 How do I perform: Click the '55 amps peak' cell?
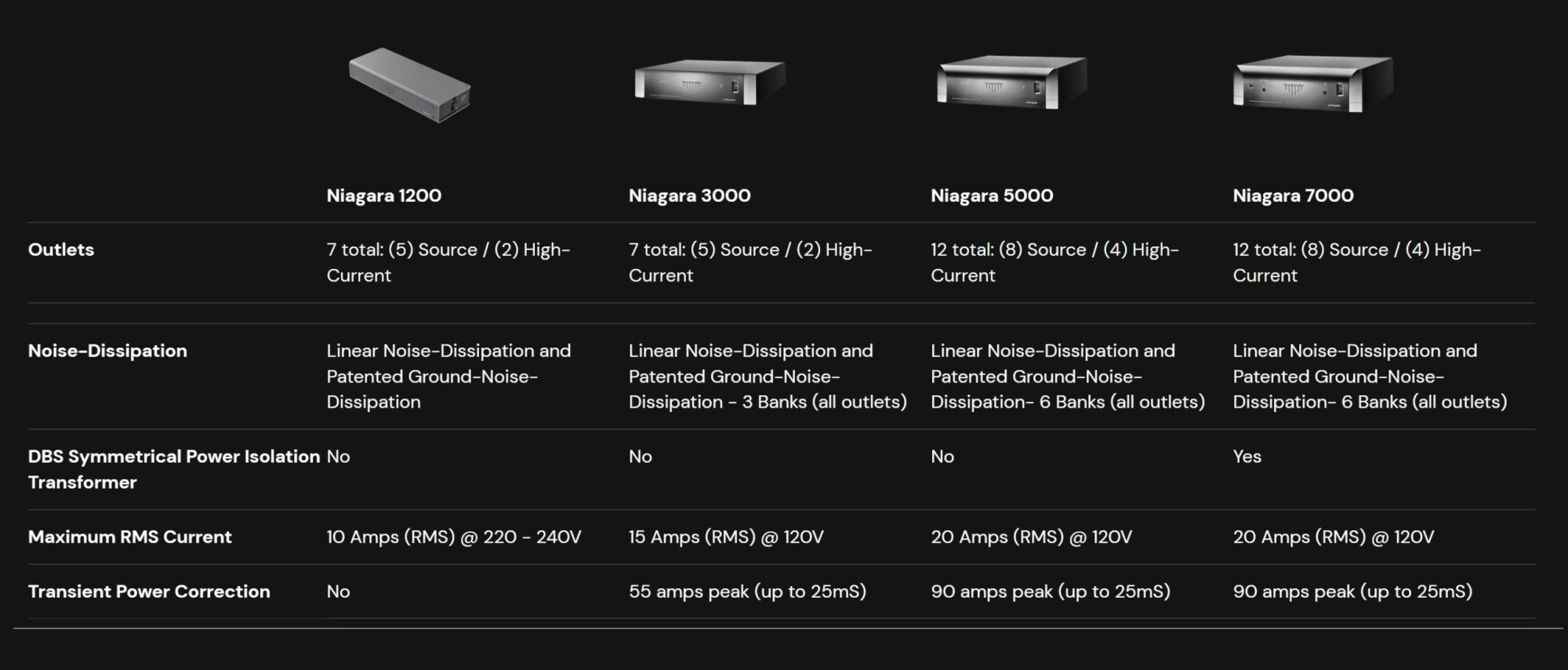(747, 592)
